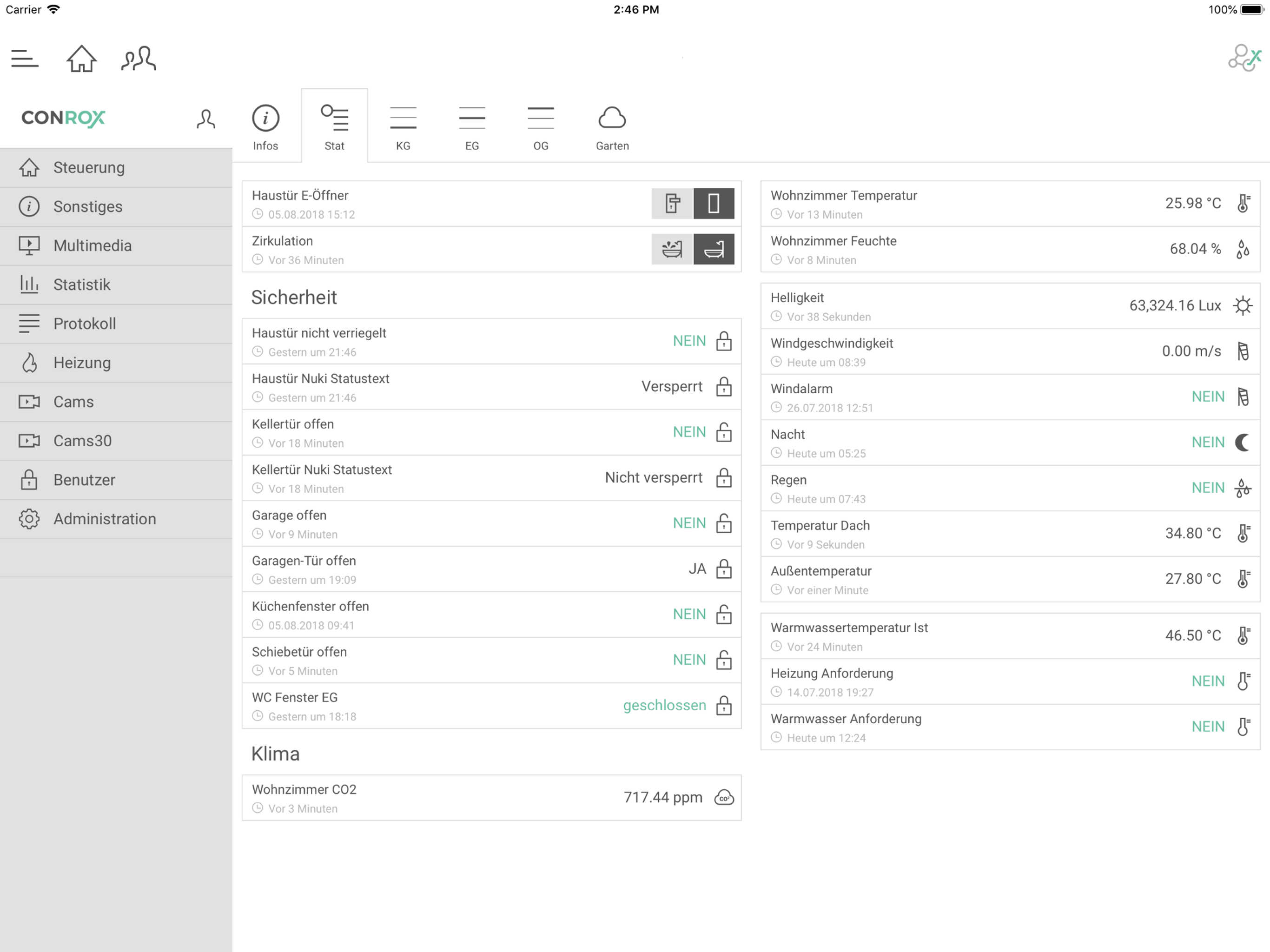The width and height of the screenshot is (1270, 952).
Task: Click thermometer icon for Temperatur Dach
Action: (x=1243, y=534)
